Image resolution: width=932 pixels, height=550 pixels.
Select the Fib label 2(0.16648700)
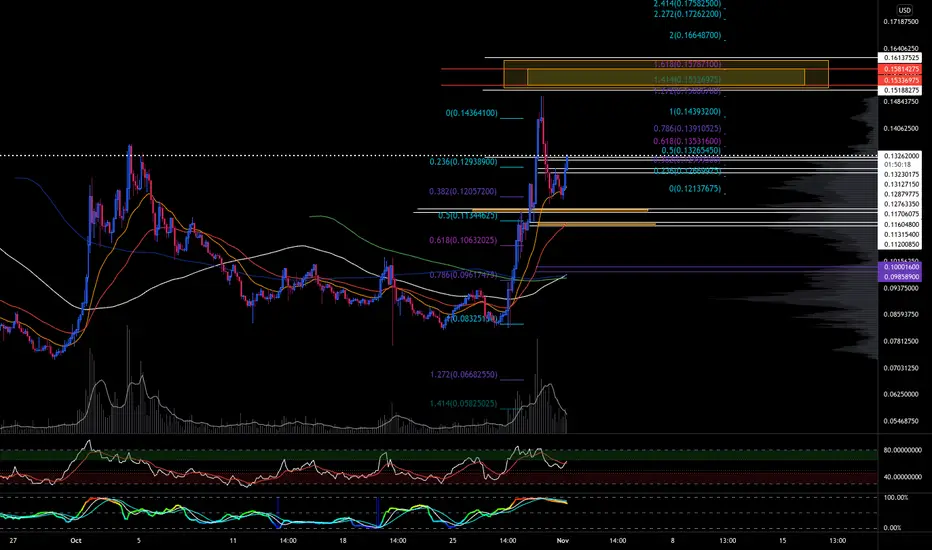pos(695,35)
